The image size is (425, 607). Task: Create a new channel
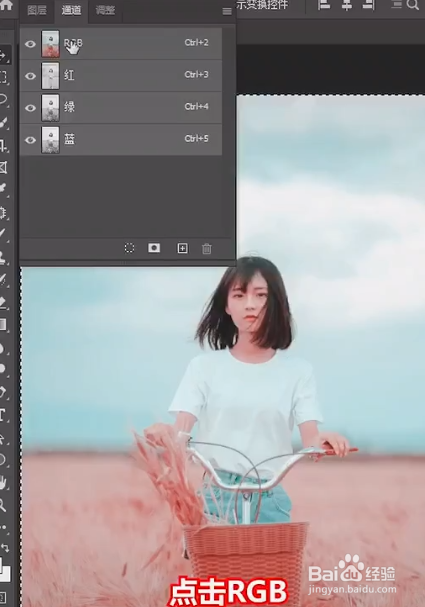click(x=182, y=248)
